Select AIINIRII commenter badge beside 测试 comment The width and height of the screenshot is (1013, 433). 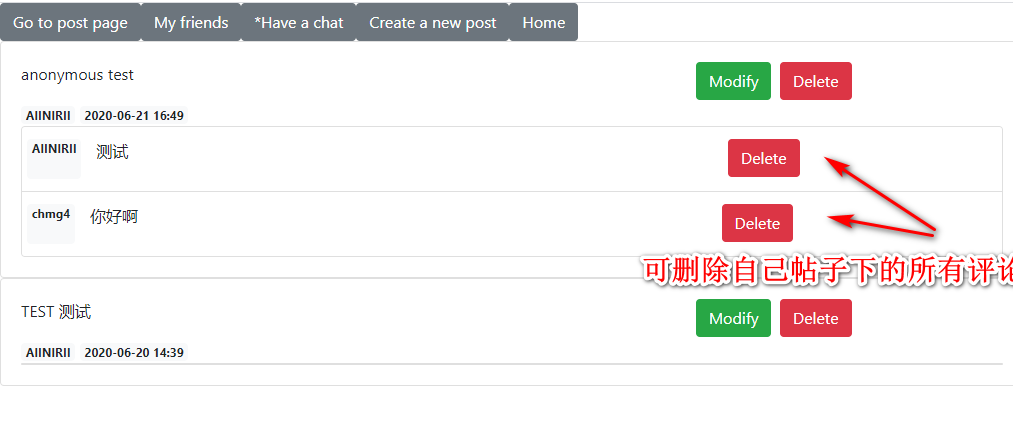click(x=54, y=149)
